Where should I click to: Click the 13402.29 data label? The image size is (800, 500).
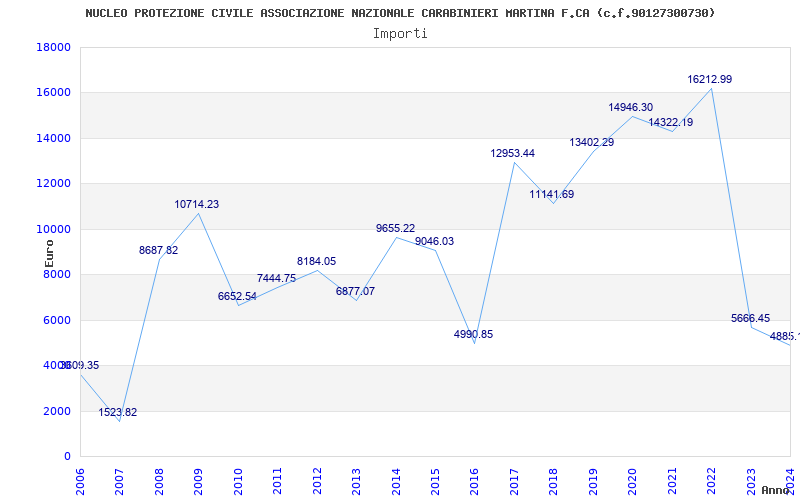click(x=592, y=143)
